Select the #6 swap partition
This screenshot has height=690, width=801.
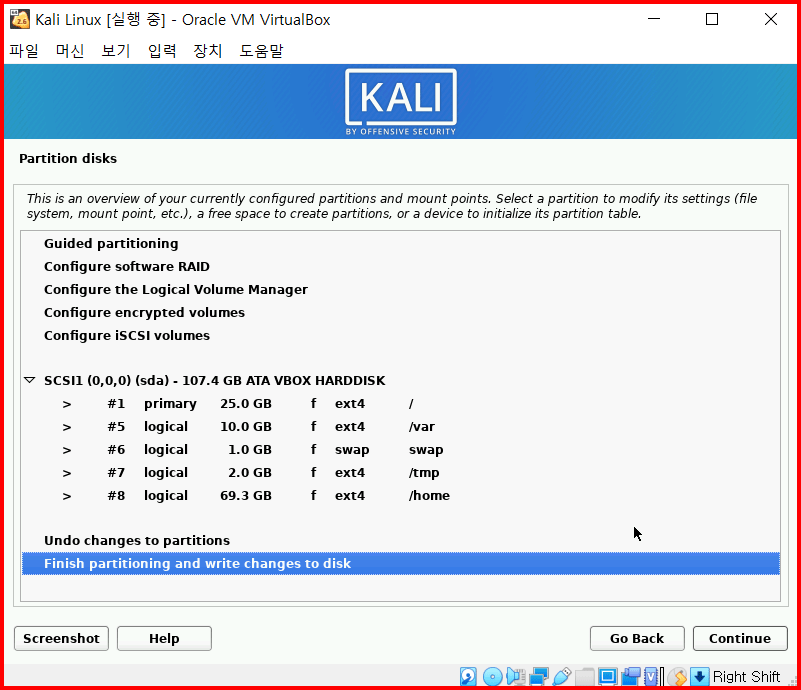coord(400,449)
